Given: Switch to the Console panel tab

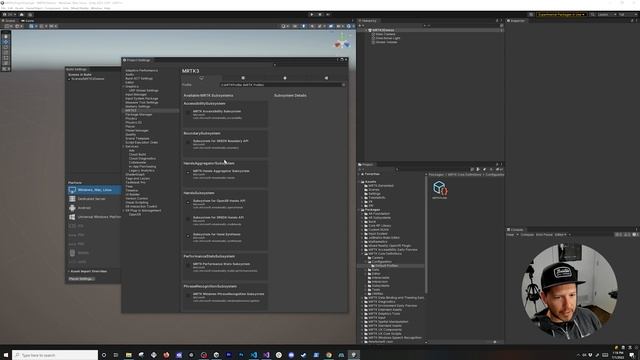Looking at the screenshot, I should pos(516,230).
